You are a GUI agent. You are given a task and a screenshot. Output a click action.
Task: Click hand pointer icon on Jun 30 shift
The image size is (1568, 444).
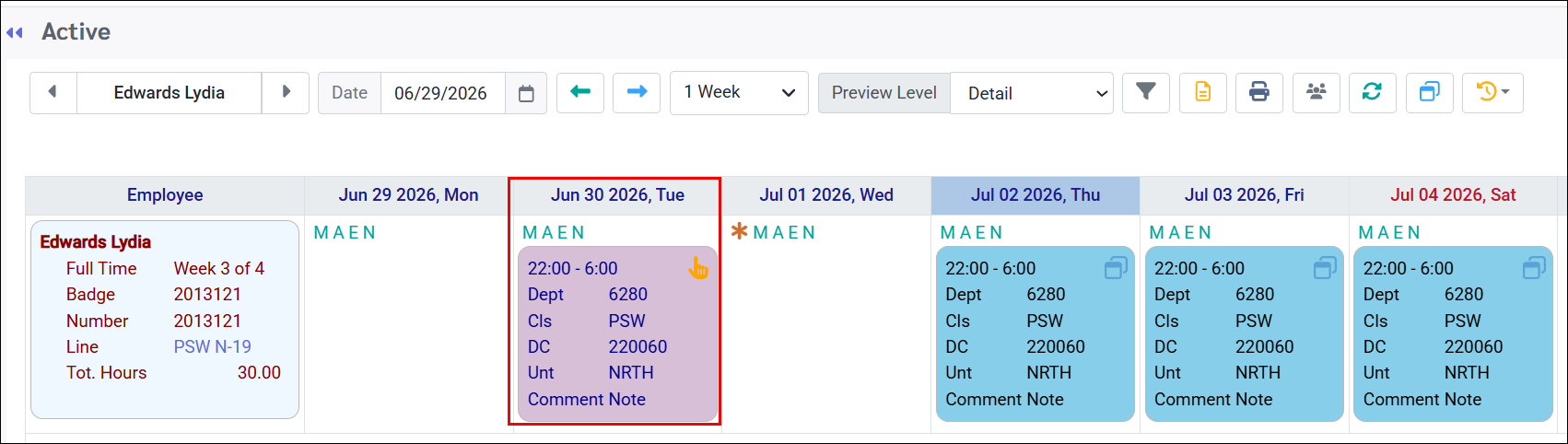[698, 268]
